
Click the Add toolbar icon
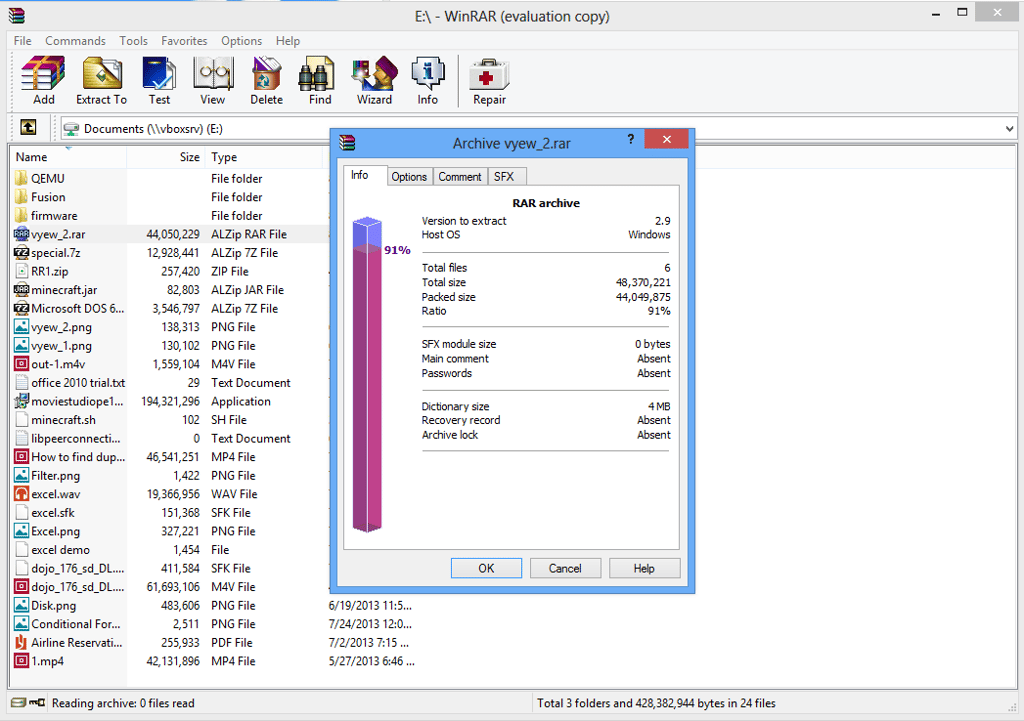43,80
